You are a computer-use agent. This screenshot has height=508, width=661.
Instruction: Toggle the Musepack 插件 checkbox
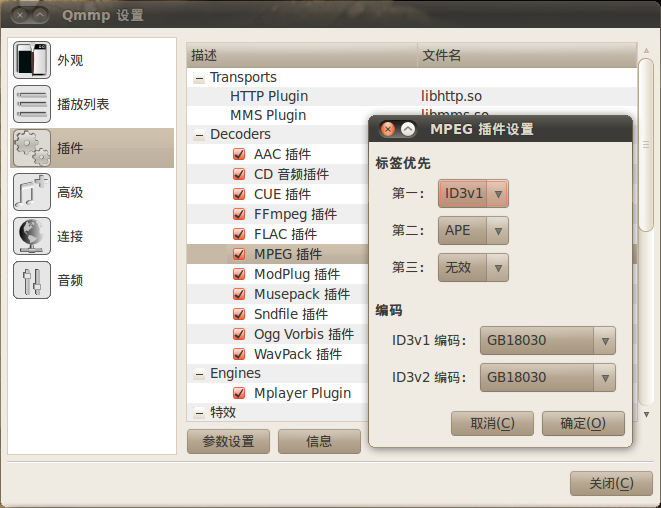tap(239, 294)
